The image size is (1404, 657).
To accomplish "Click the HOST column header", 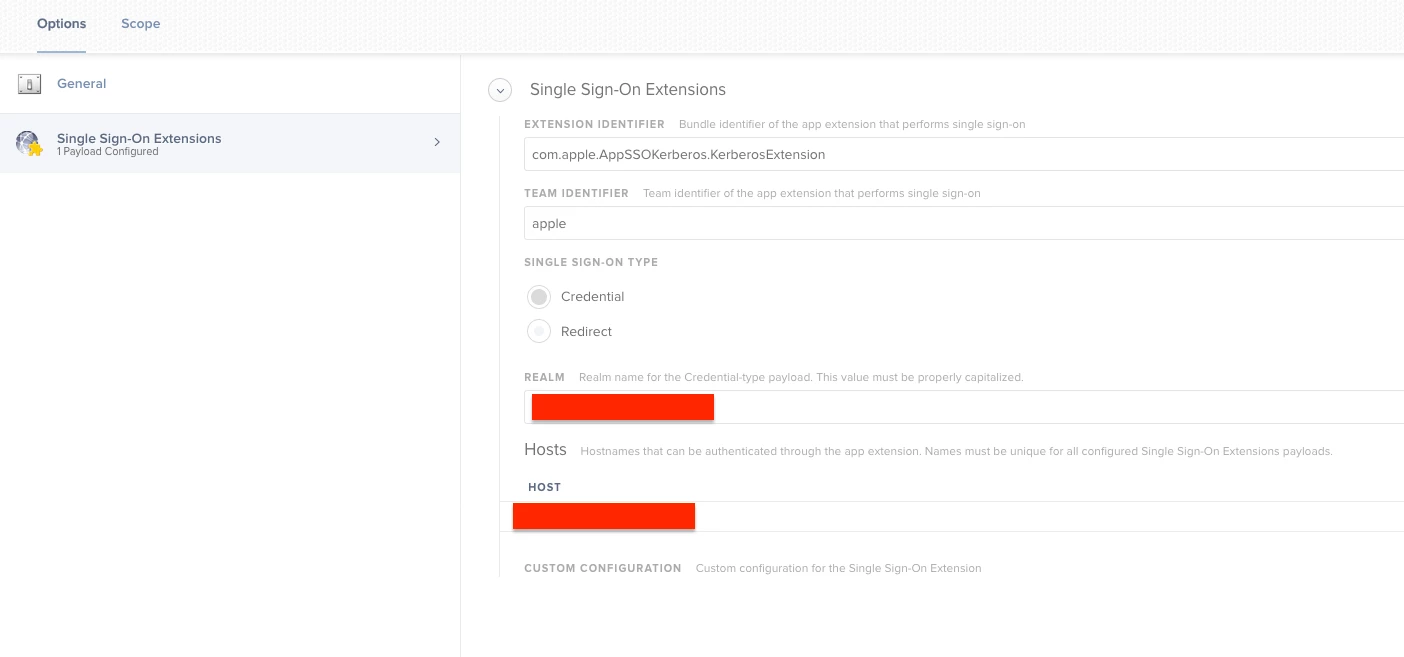I will tap(544, 487).
